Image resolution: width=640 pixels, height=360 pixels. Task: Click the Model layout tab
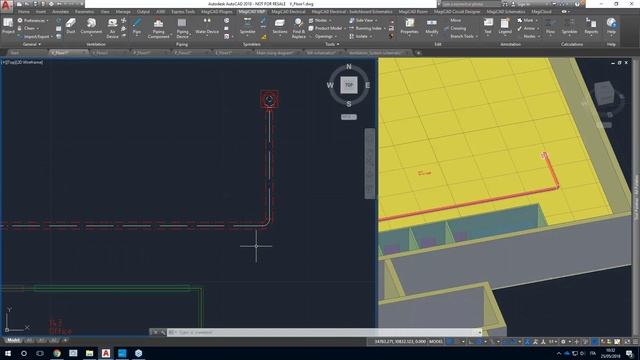pos(13,340)
